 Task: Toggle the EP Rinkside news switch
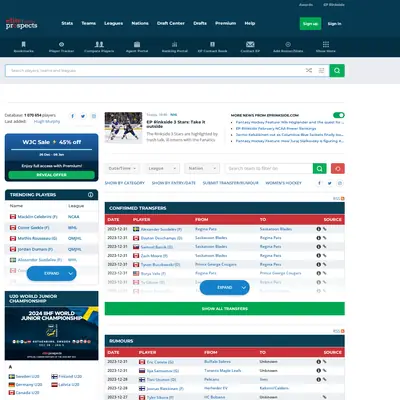click(339, 115)
